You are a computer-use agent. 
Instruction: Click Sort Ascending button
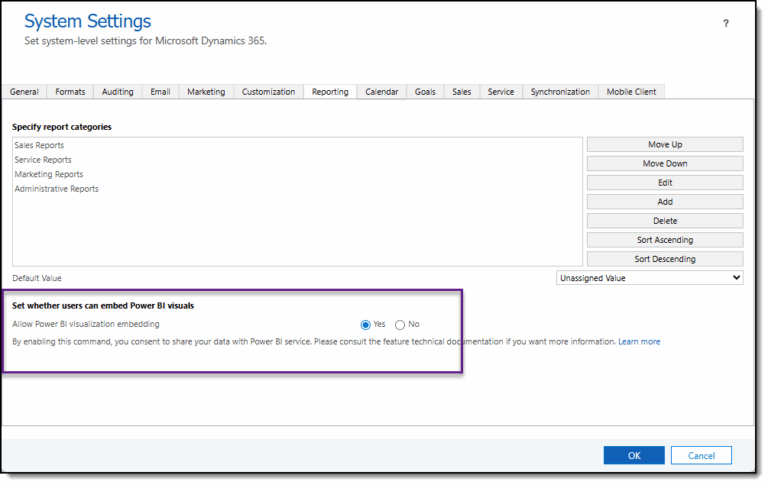[x=665, y=240]
